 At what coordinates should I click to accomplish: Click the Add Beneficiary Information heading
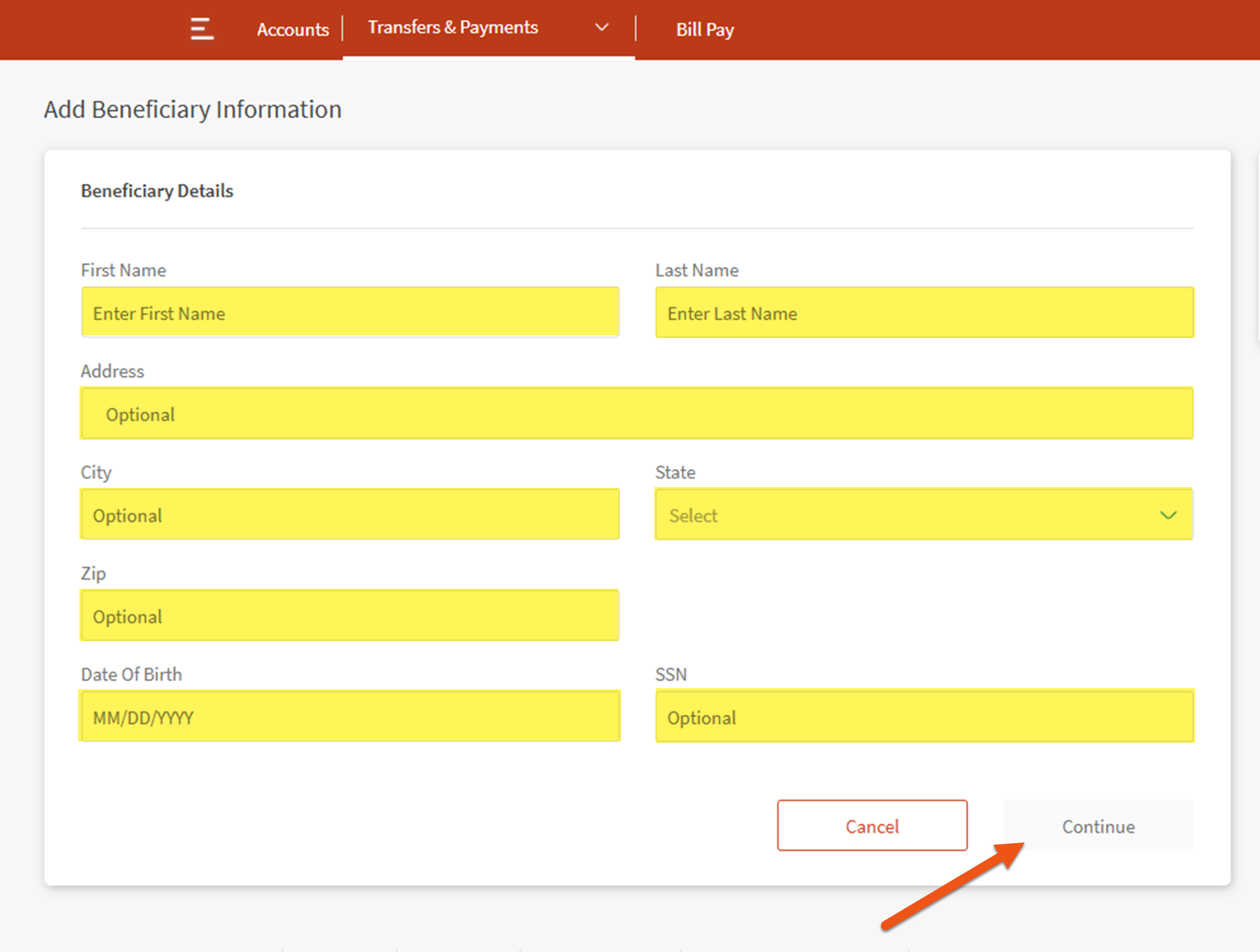click(193, 109)
